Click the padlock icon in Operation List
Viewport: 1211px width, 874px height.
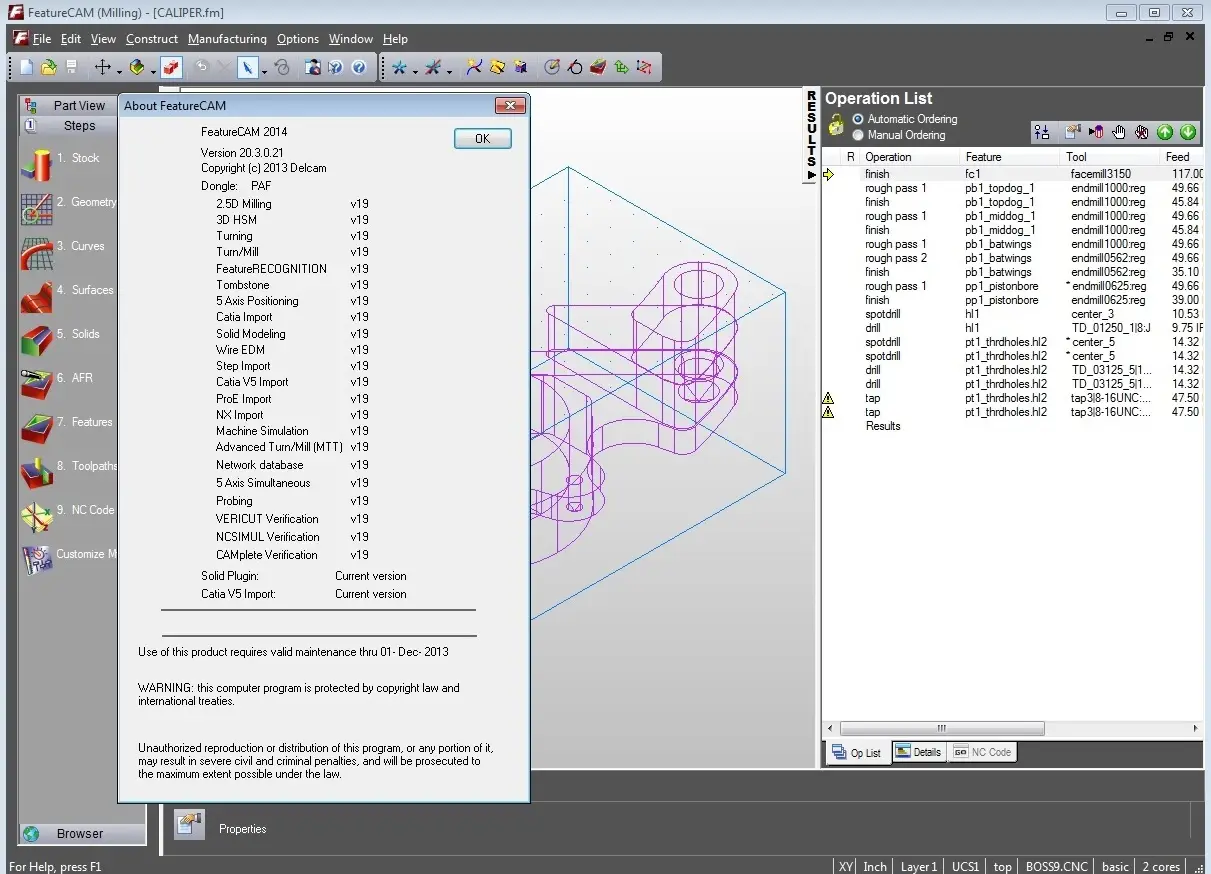click(x=835, y=127)
